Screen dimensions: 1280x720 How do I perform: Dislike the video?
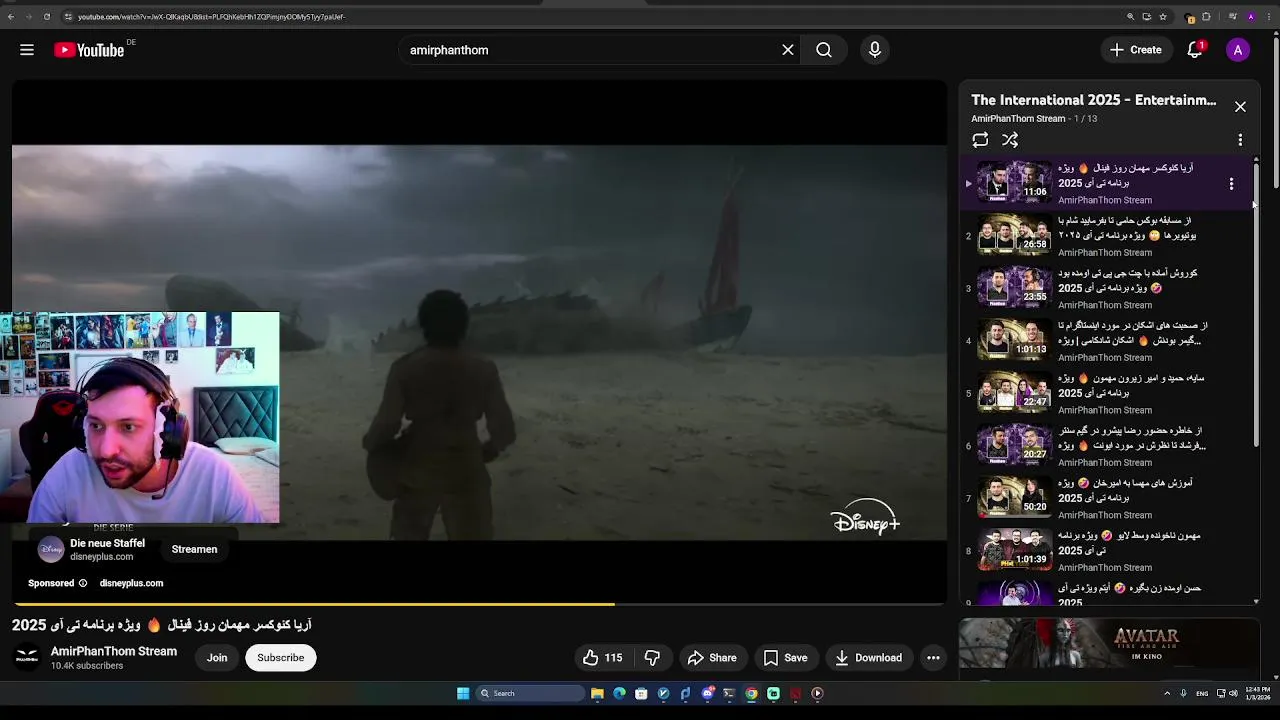pyautogui.click(x=652, y=658)
